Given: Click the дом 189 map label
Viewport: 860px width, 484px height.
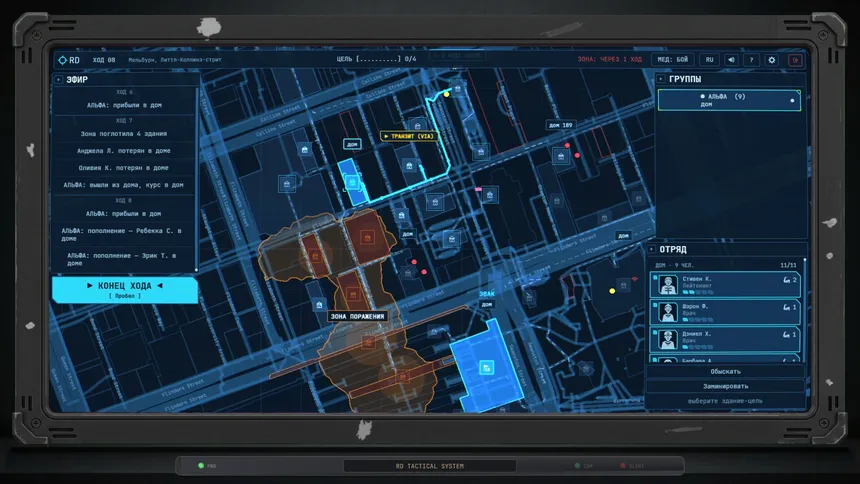Looking at the screenshot, I should click(x=561, y=125).
